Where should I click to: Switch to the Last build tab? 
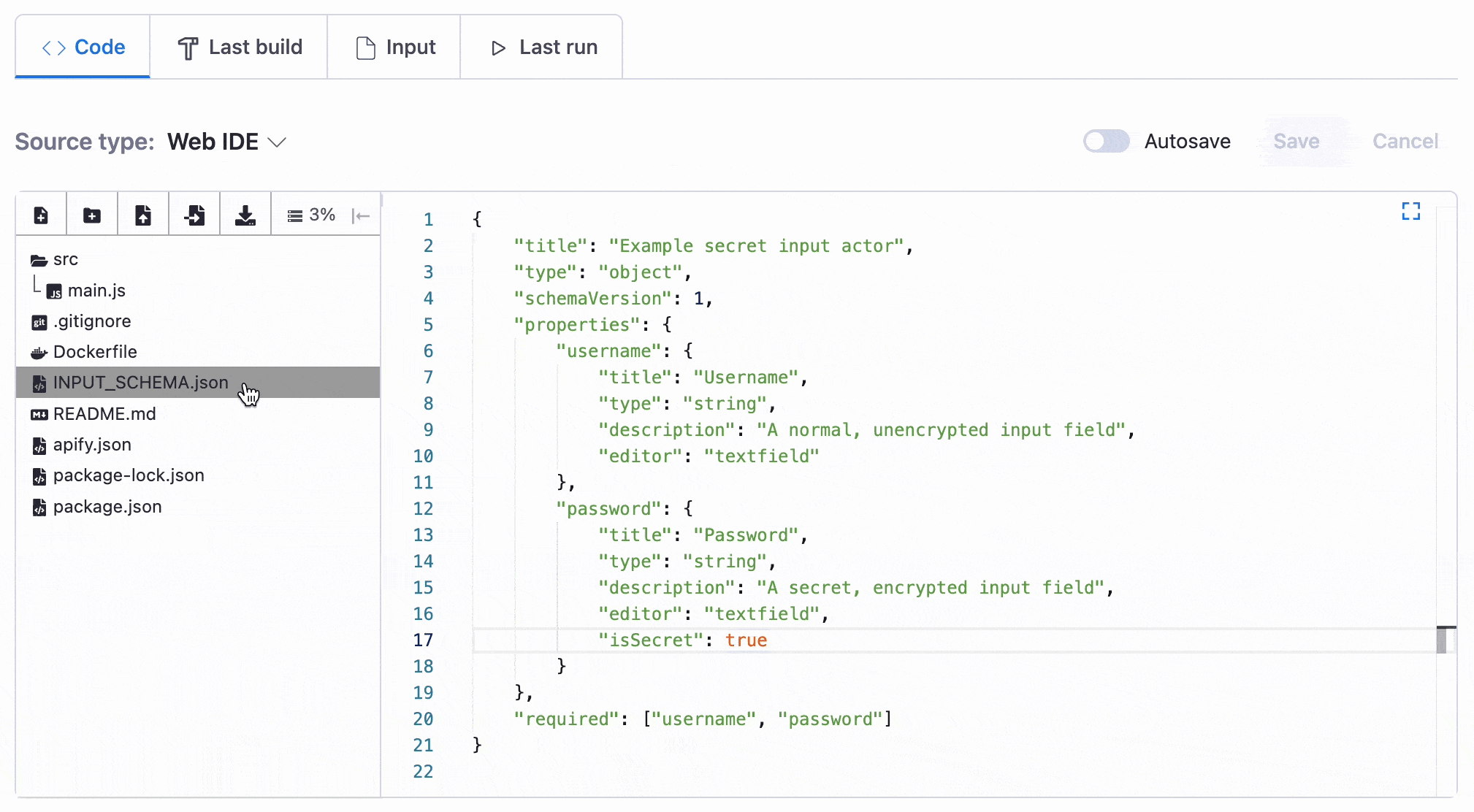[240, 47]
